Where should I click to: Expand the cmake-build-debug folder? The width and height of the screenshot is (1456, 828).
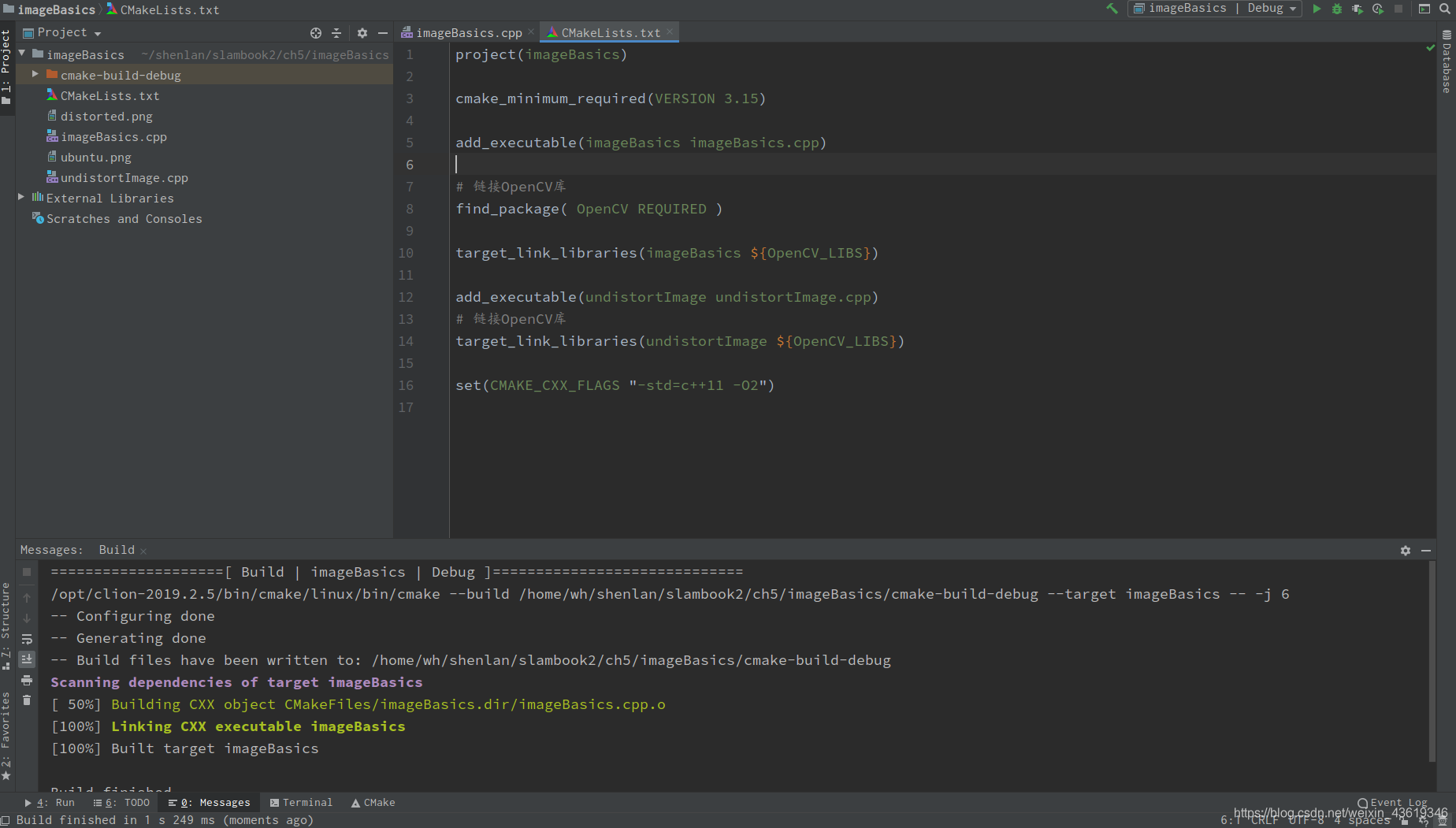tap(35, 74)
